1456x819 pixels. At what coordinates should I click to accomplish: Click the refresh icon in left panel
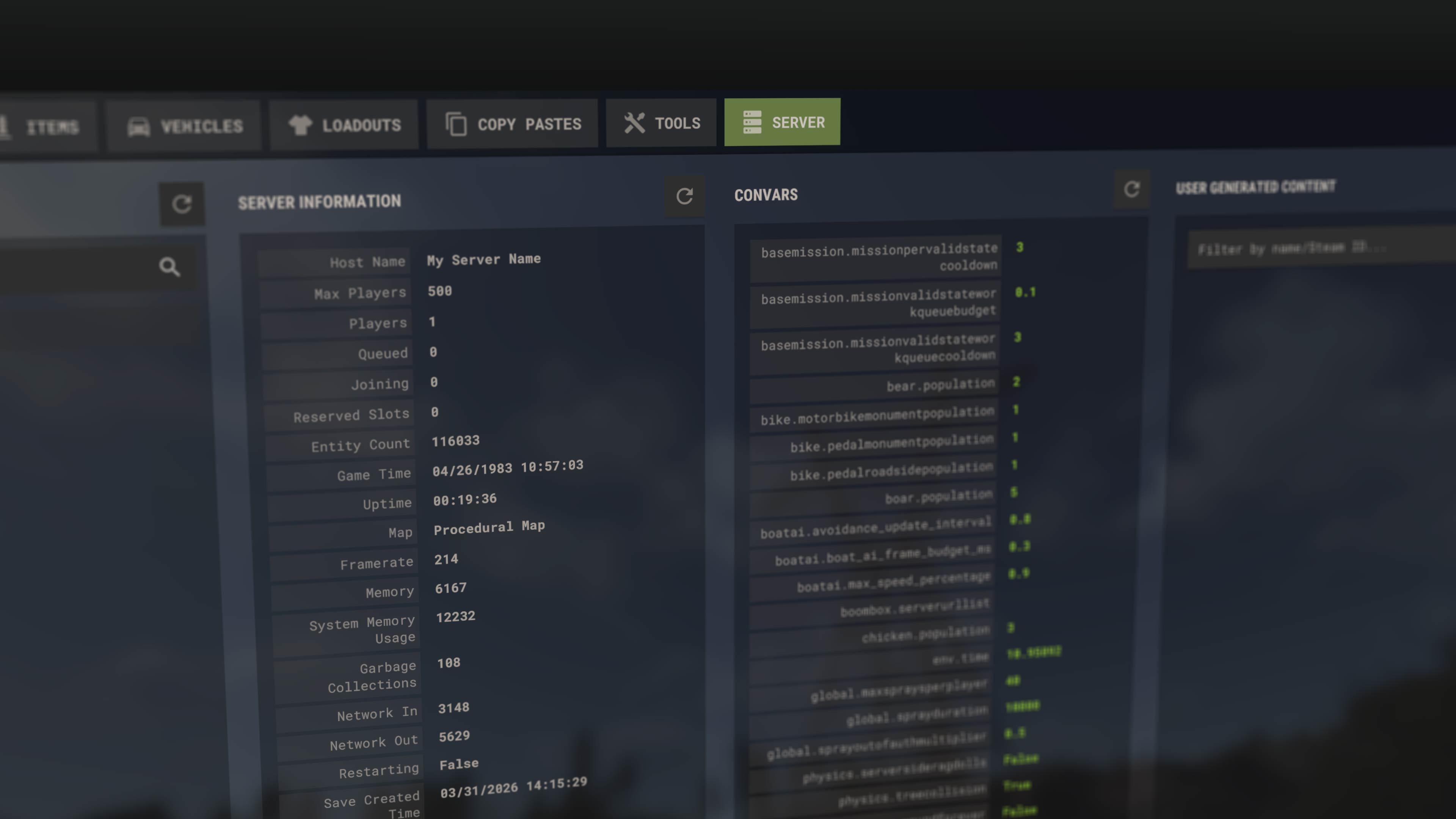click(x=182, y=204)
